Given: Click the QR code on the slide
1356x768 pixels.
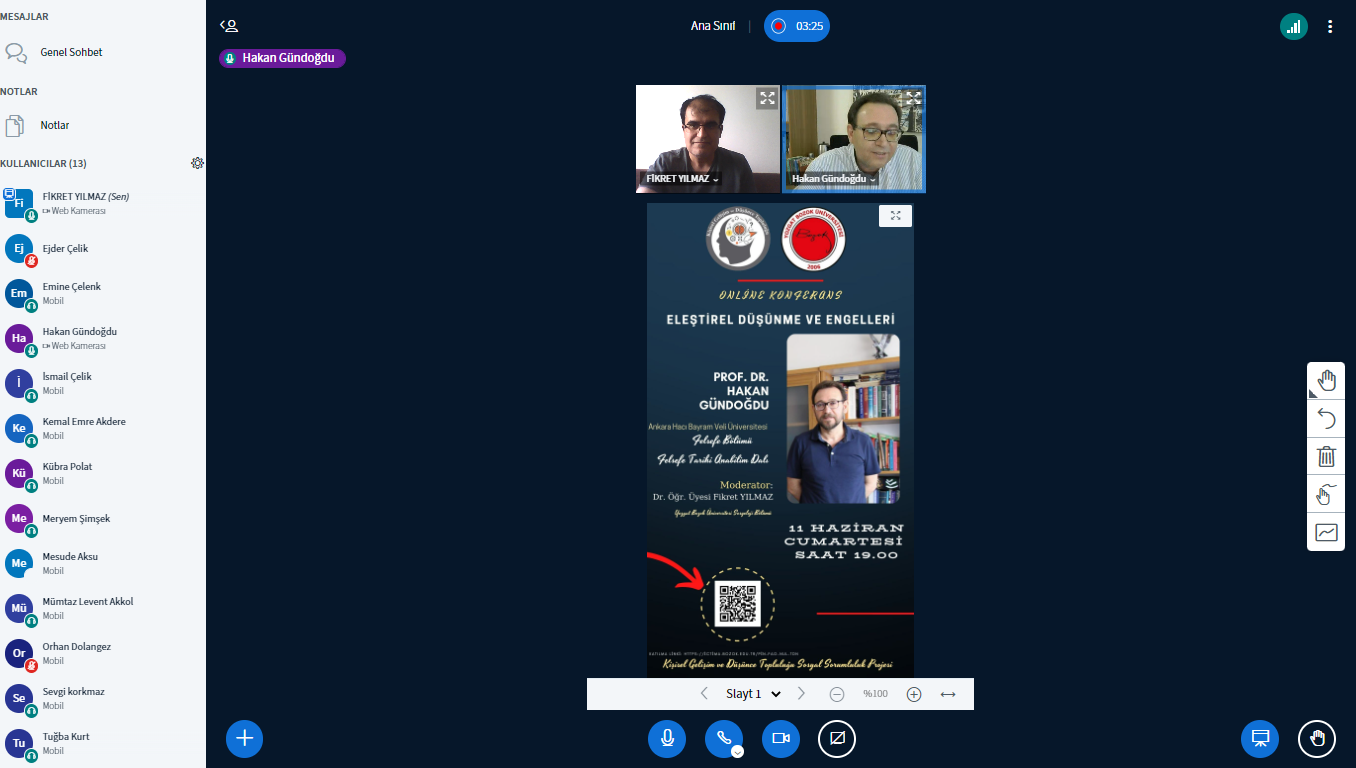Looking at the screenshot, I should [x=738, y=604].
